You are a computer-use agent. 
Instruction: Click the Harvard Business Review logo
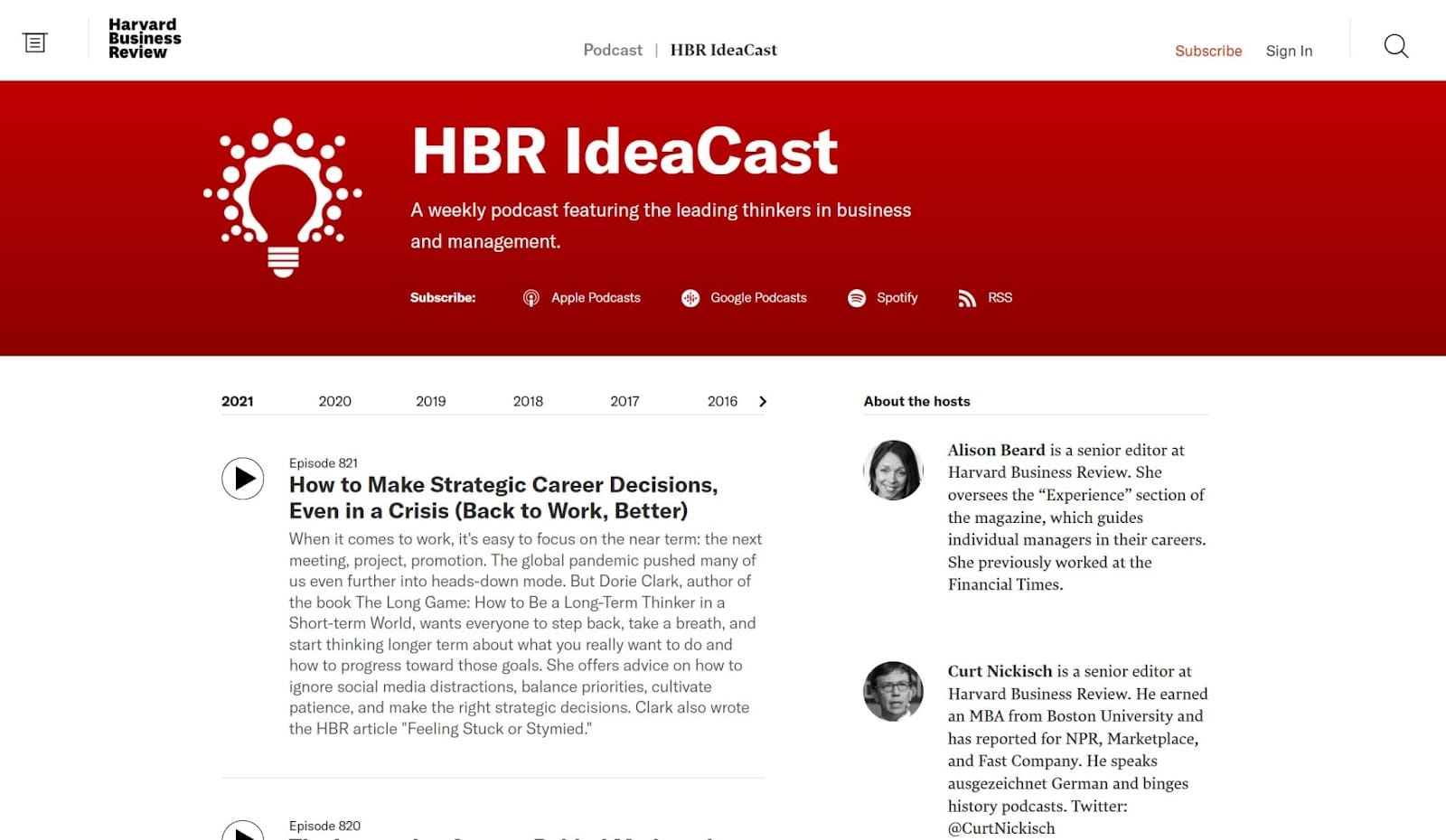click(143, 38)
